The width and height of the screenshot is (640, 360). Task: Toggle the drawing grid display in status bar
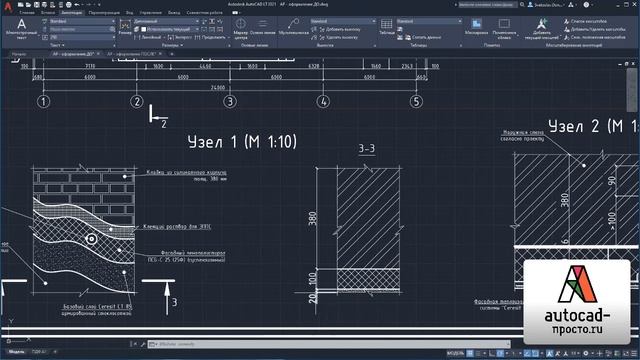tap(470, 353)
